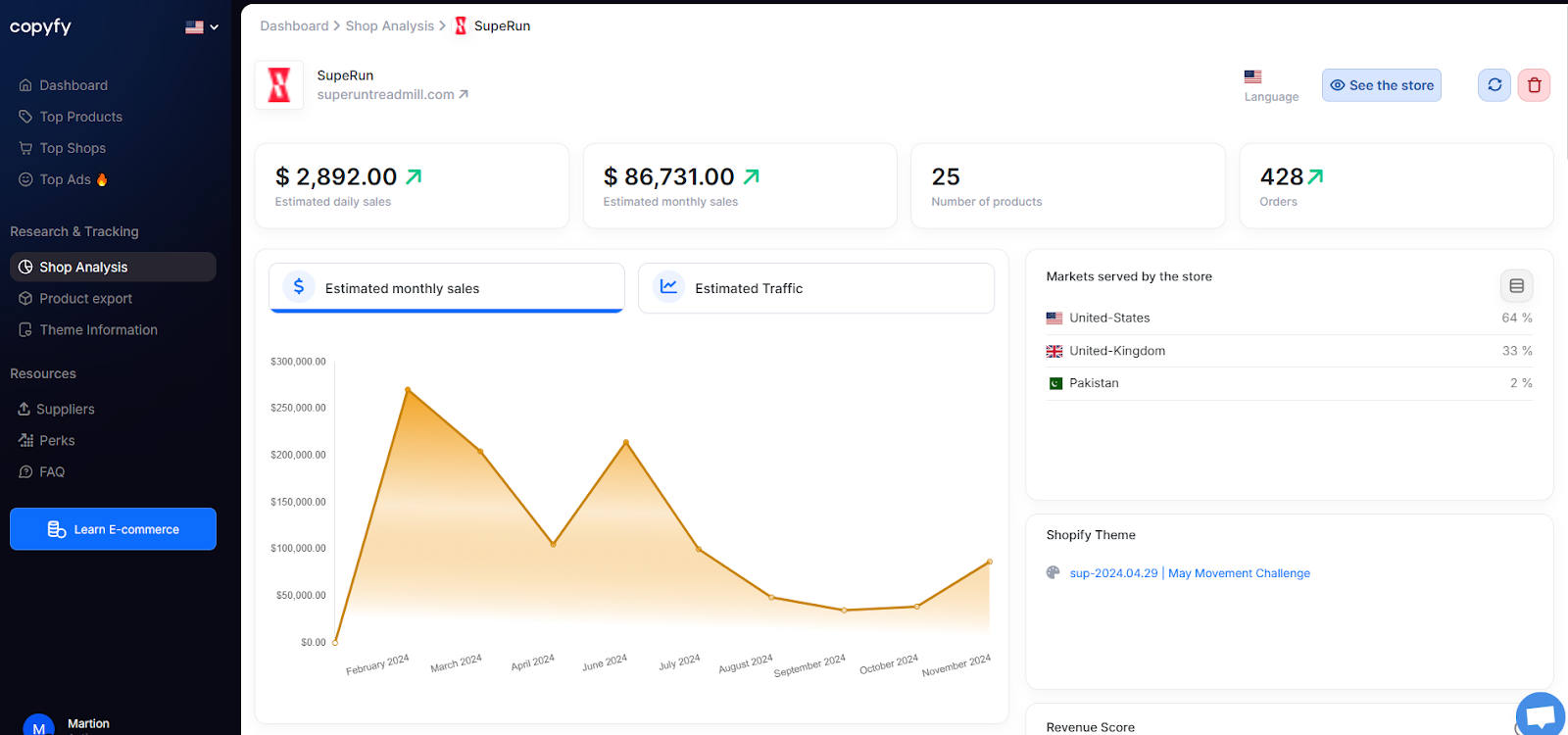Click the dollar icon on monthly sales tab

pyautogui.click(x=299, y=286)
